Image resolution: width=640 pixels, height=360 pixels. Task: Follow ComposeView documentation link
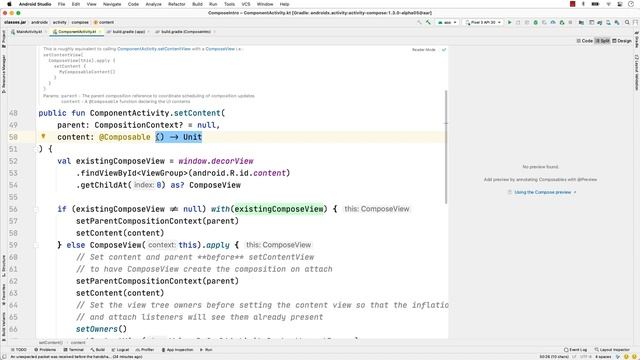[x=220, y=49]
